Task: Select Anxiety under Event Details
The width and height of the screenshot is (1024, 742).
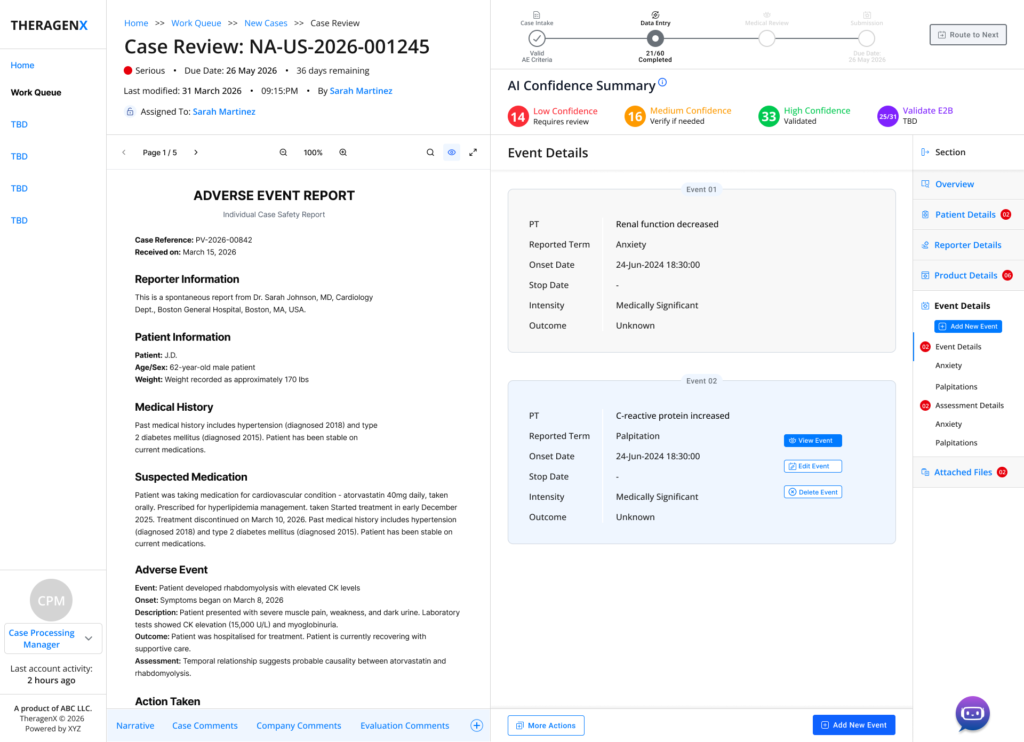Action: pyautogui.click(x=948, y=366)
